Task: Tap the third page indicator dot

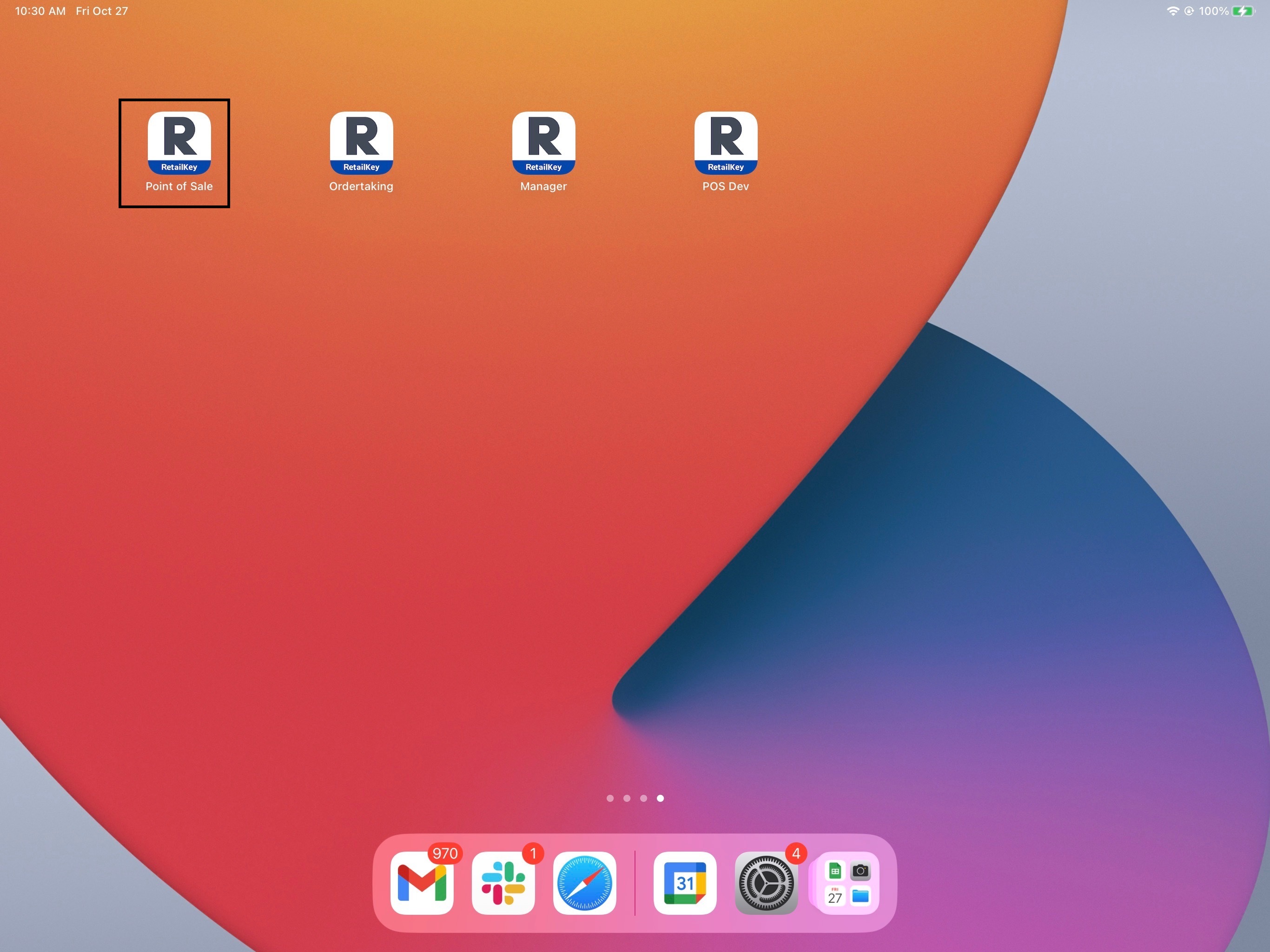Action: (643, 798)
